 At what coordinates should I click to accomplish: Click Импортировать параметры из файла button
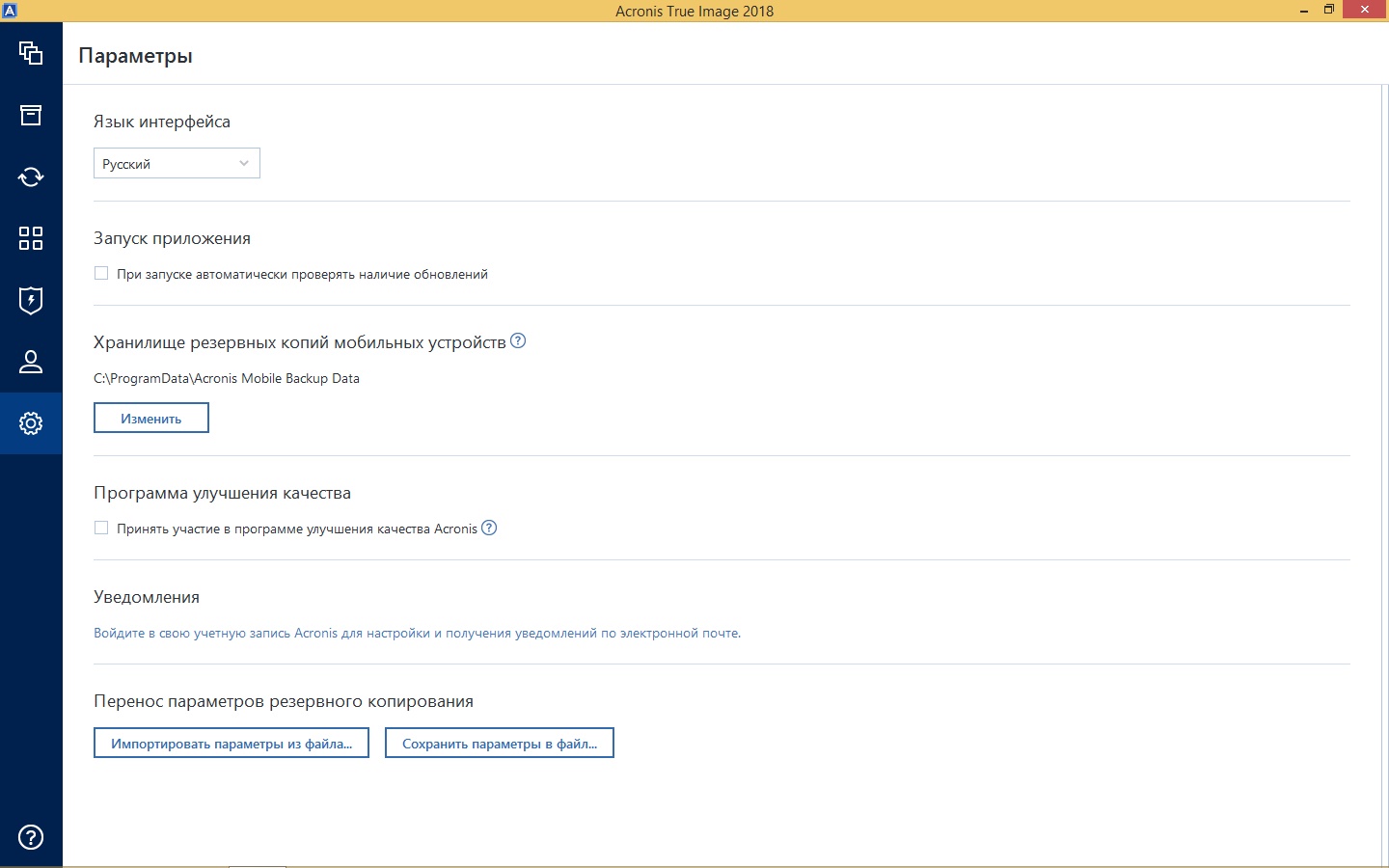coord(231,743)
